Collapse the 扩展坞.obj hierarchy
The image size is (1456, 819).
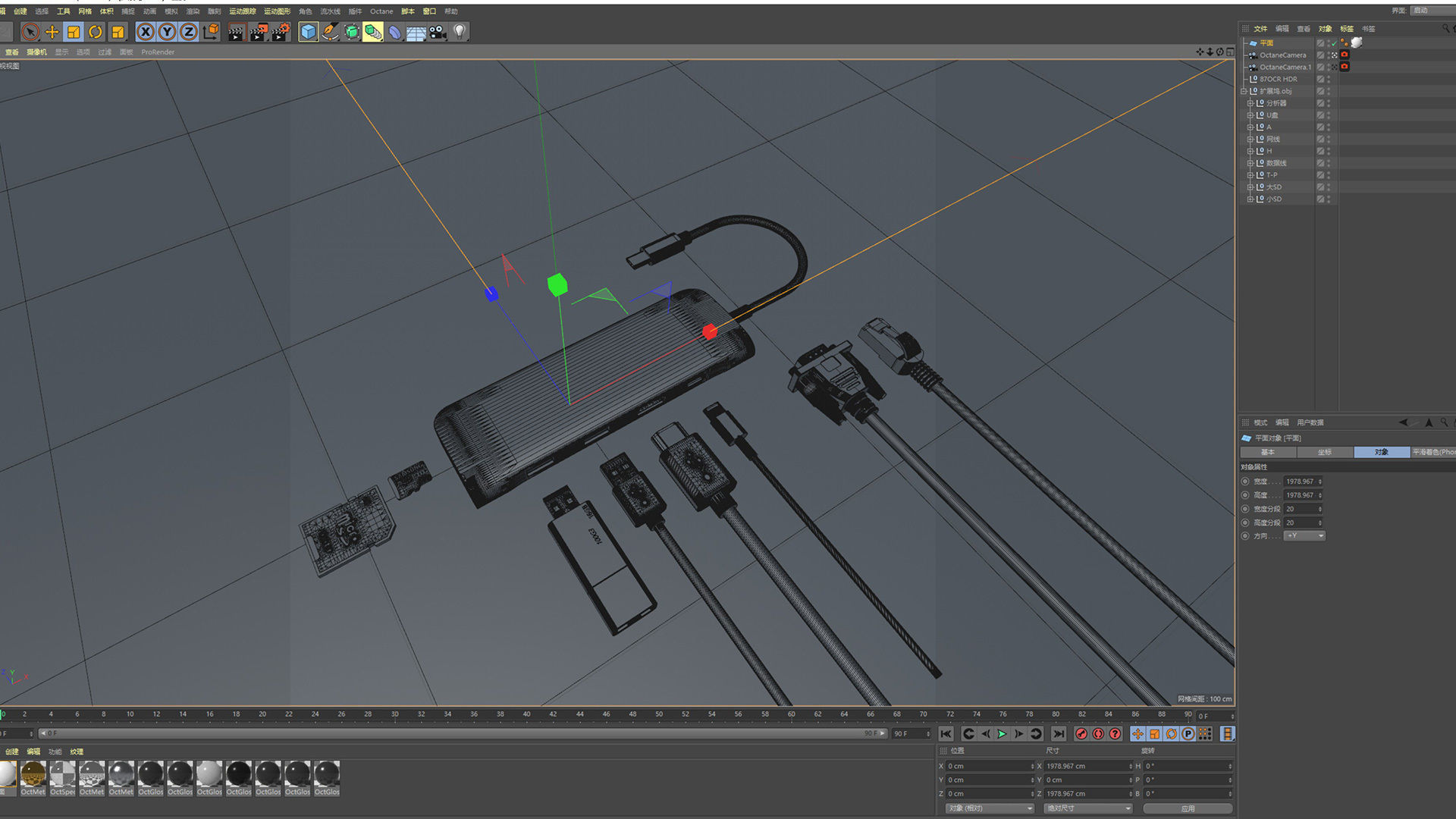tap(1244, 91)
